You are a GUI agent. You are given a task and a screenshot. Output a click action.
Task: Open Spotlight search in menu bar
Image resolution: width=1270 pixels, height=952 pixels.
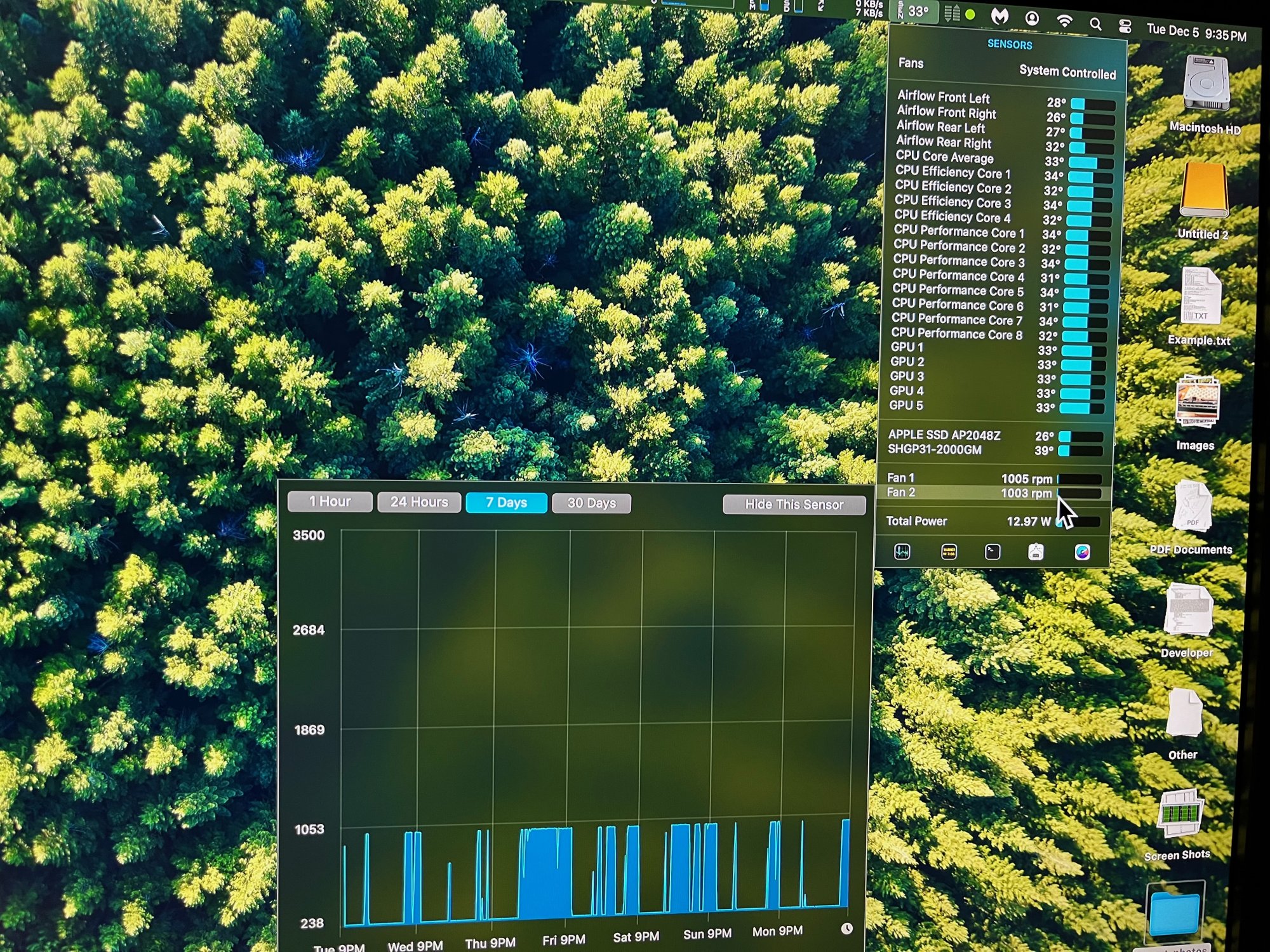(x=1095, y=24)
